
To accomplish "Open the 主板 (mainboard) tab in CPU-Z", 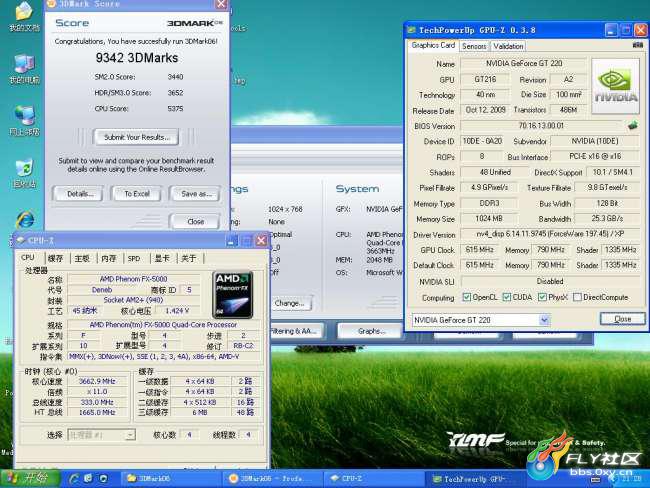I will [82, 258].
